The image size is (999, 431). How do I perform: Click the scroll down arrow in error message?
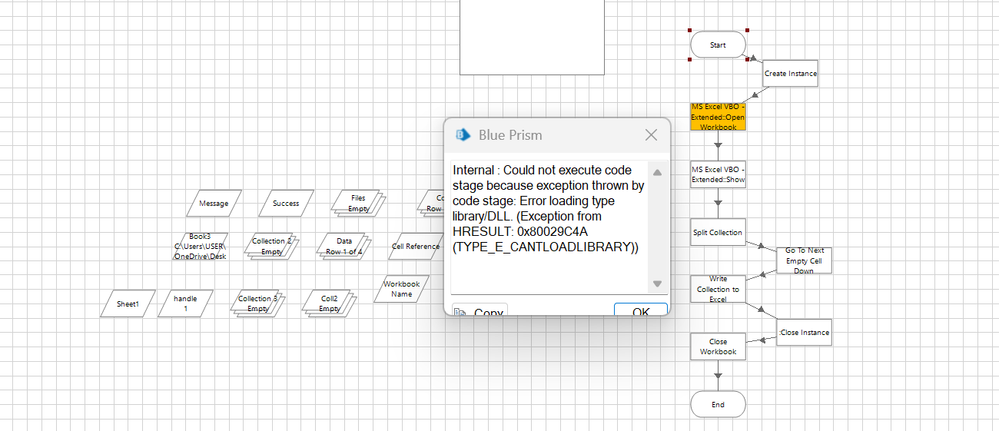tap(658, 284)
